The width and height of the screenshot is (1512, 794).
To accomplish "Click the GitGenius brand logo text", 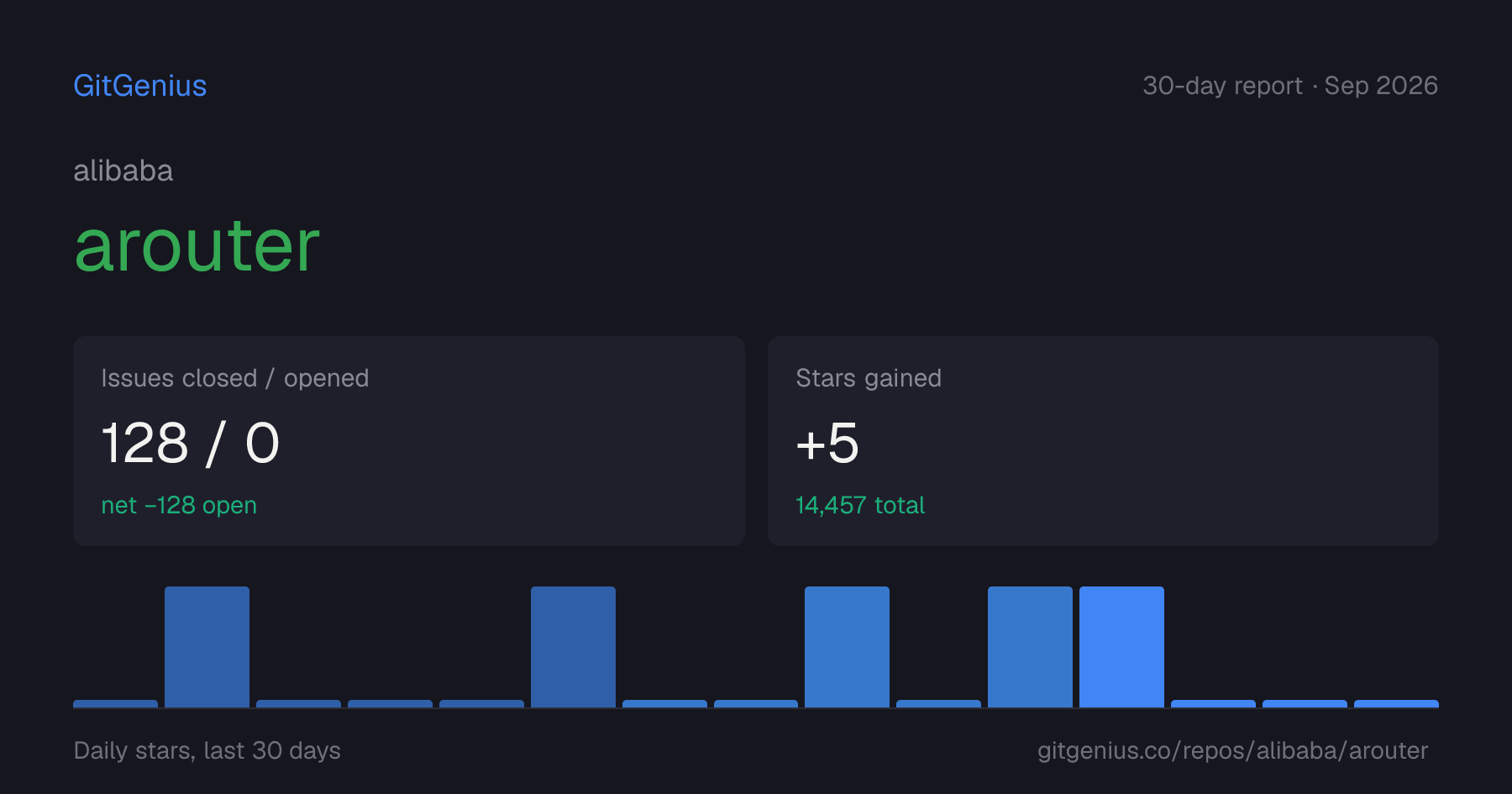I will pyautogui.click(x=139, y=86).
